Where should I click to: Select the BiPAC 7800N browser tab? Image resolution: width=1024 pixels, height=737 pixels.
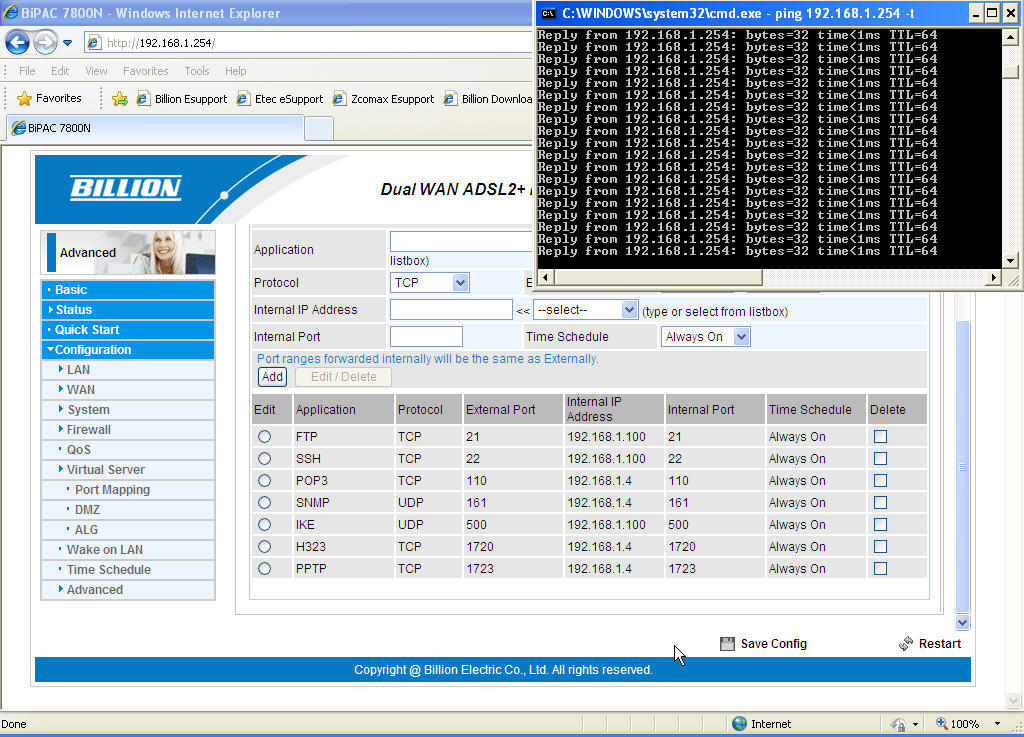click(155, 128)
